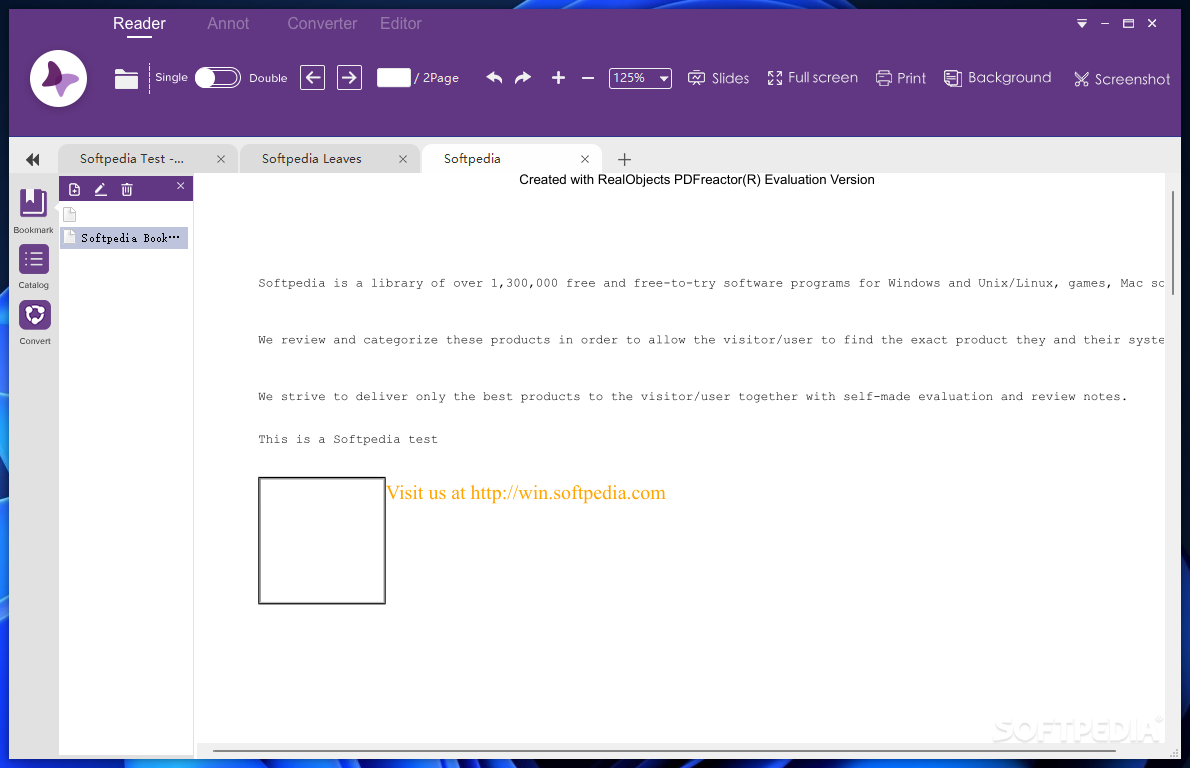Start Slides presentation mode

click(718, 78)
